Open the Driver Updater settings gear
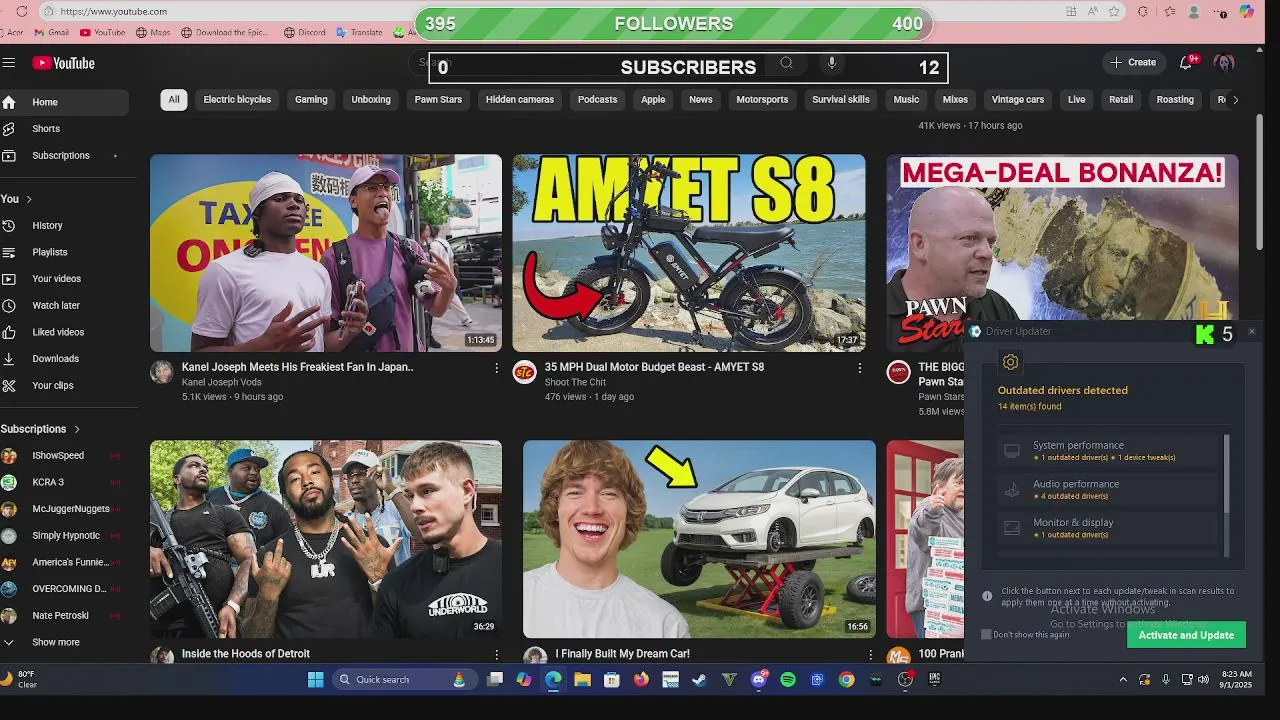Screen dimensions: 1280x720 (x=1010, y=362)
